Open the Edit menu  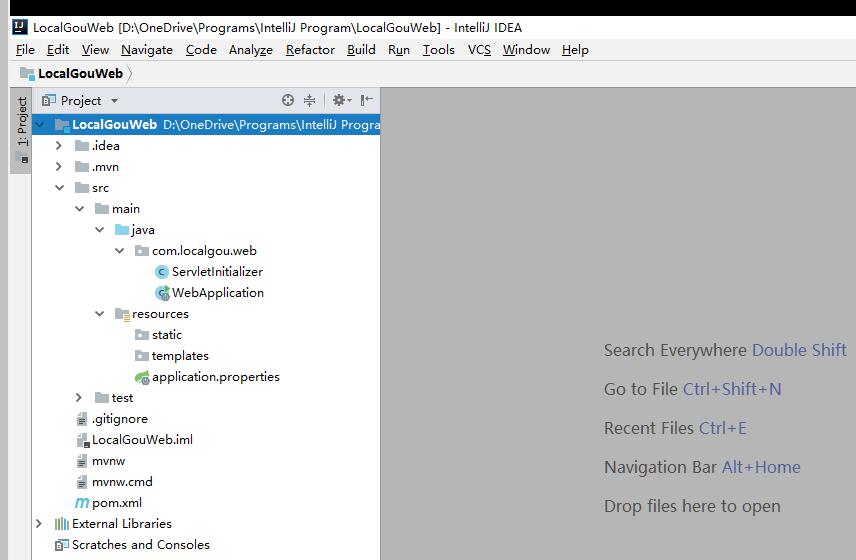[58, 50]
